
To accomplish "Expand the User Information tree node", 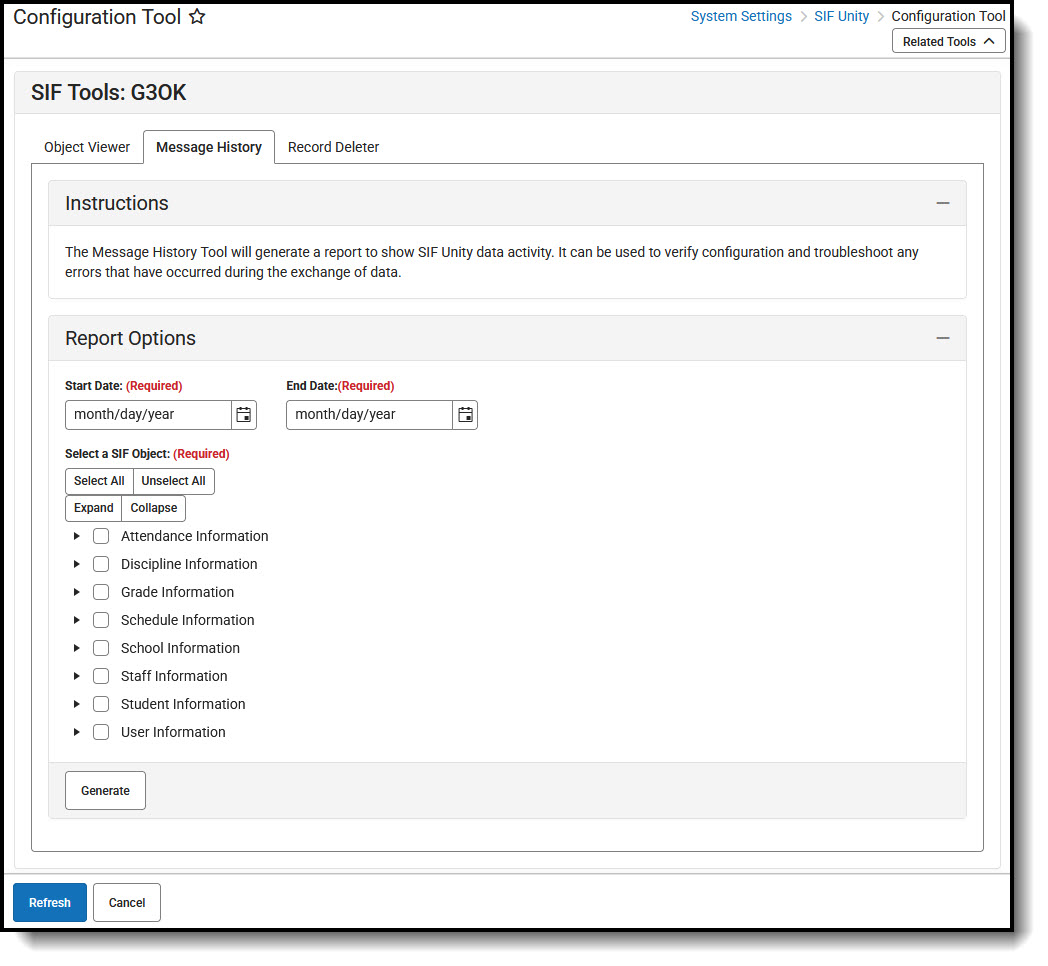I will tap(77, 732).
